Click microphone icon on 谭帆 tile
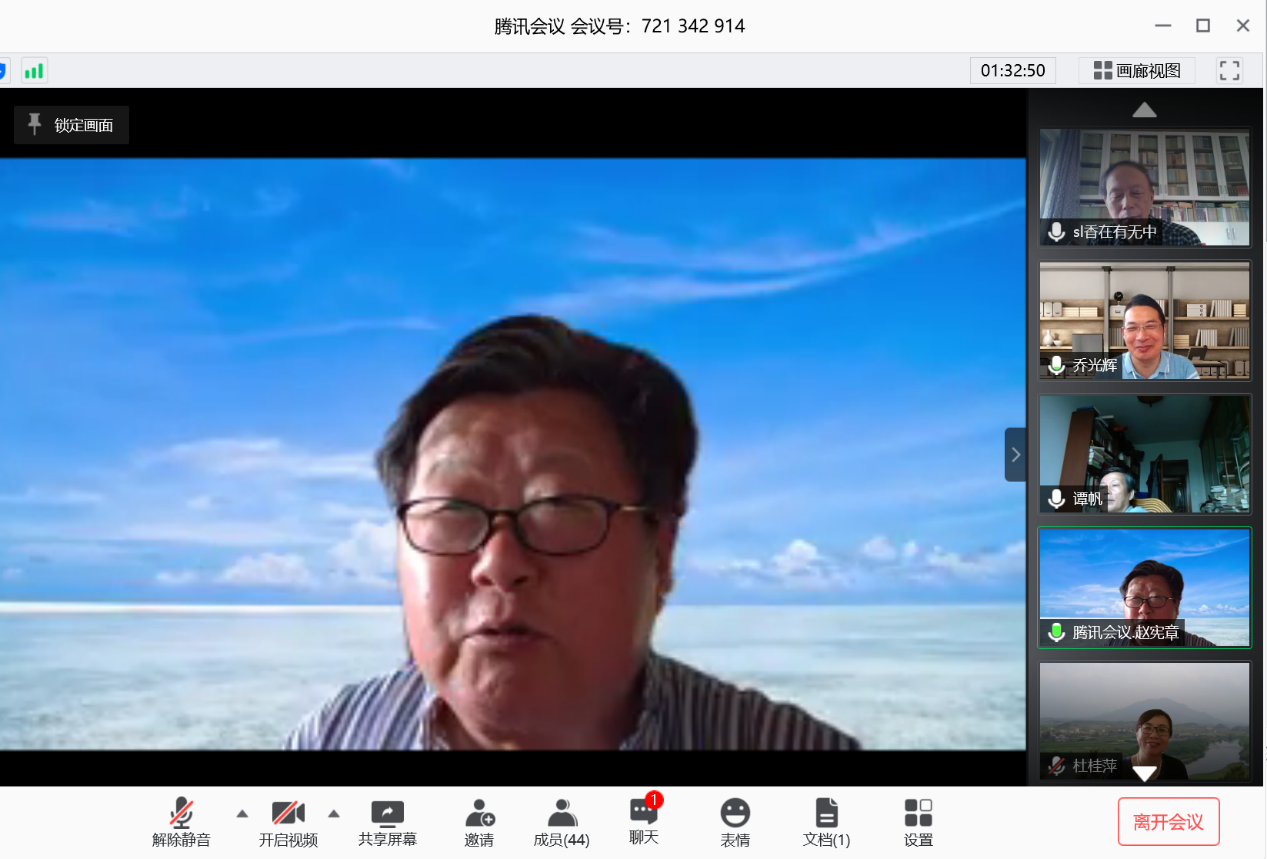The width and height of the screenshot is (1267, 859). [1056, 498]
